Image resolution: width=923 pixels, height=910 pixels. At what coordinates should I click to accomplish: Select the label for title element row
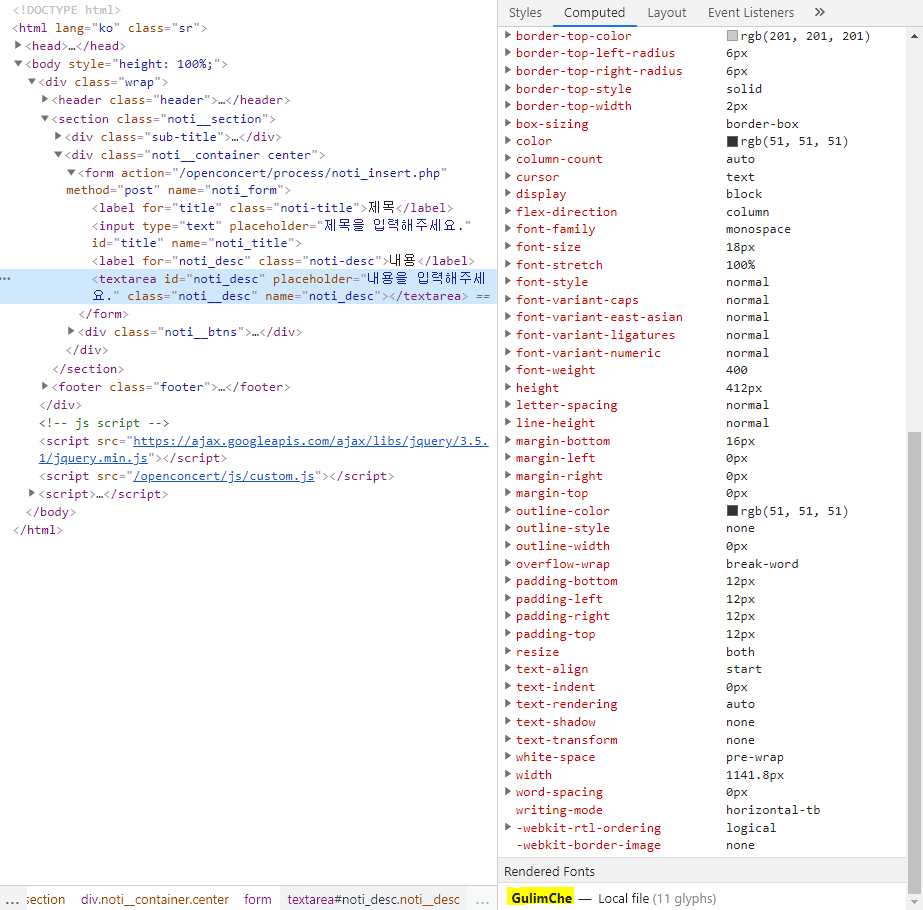(273, 207)
